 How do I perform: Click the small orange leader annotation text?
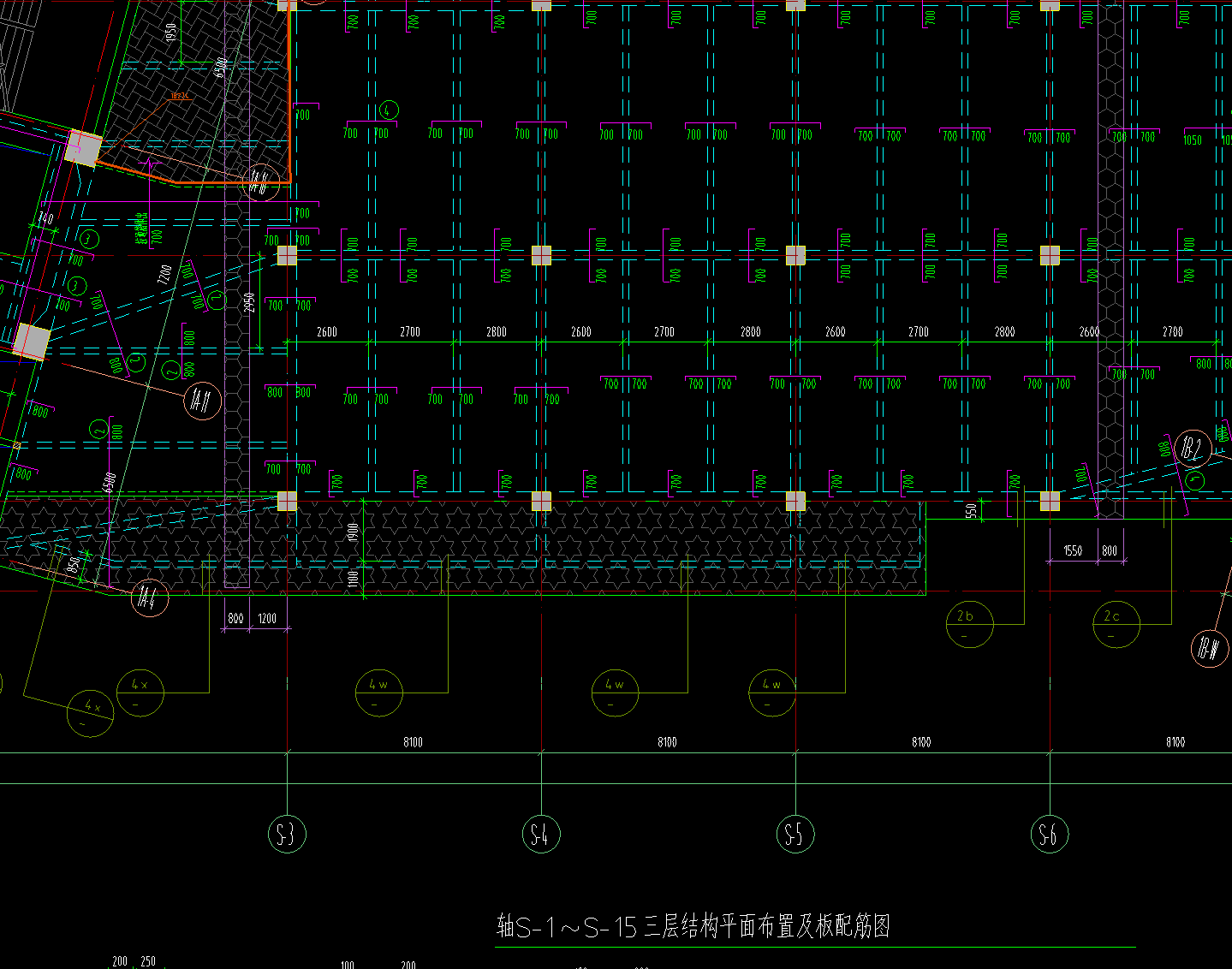pos(180,96)
